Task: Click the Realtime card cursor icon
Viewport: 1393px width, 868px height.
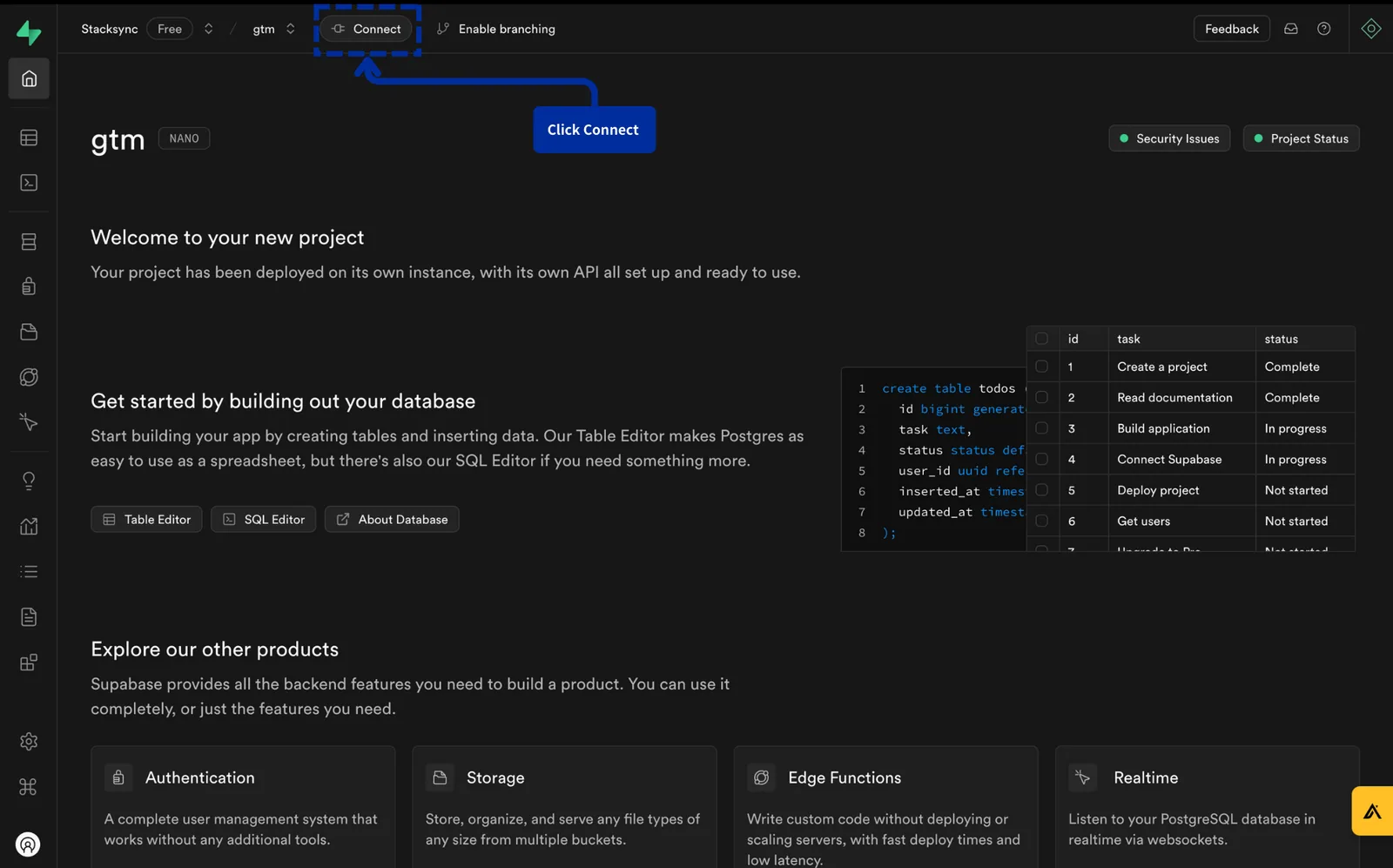Action: [1082, 777]
